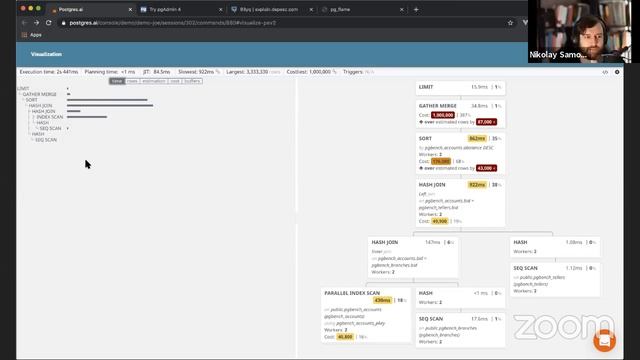Click the SORT duration bar in tree
This screenshot has height=360, width=640.
(107, 100)
